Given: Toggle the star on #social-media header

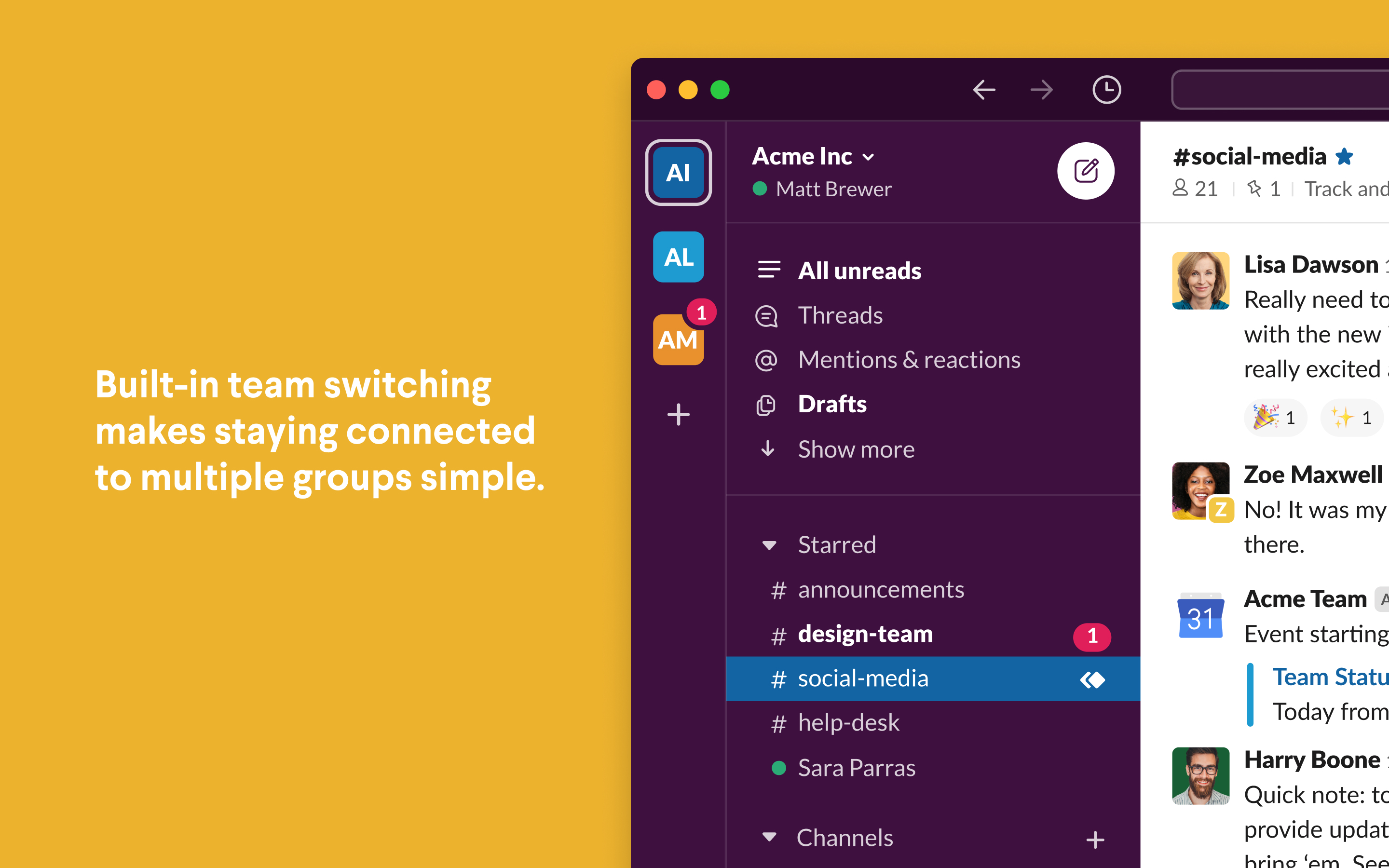Looking at the screenshot, I should [x=1344, y=156].
